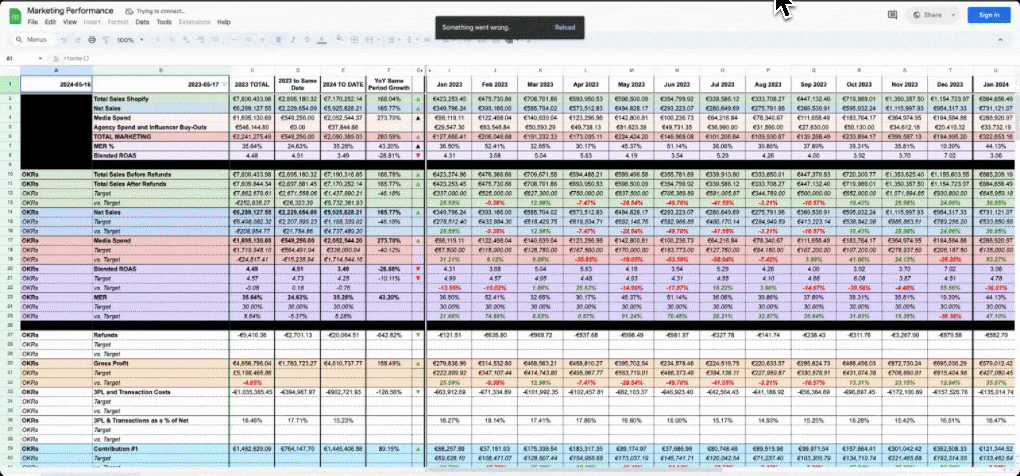Select the YoY Same Period Growth header
The width and height of the screenshot is (1020, 476).
388,85
